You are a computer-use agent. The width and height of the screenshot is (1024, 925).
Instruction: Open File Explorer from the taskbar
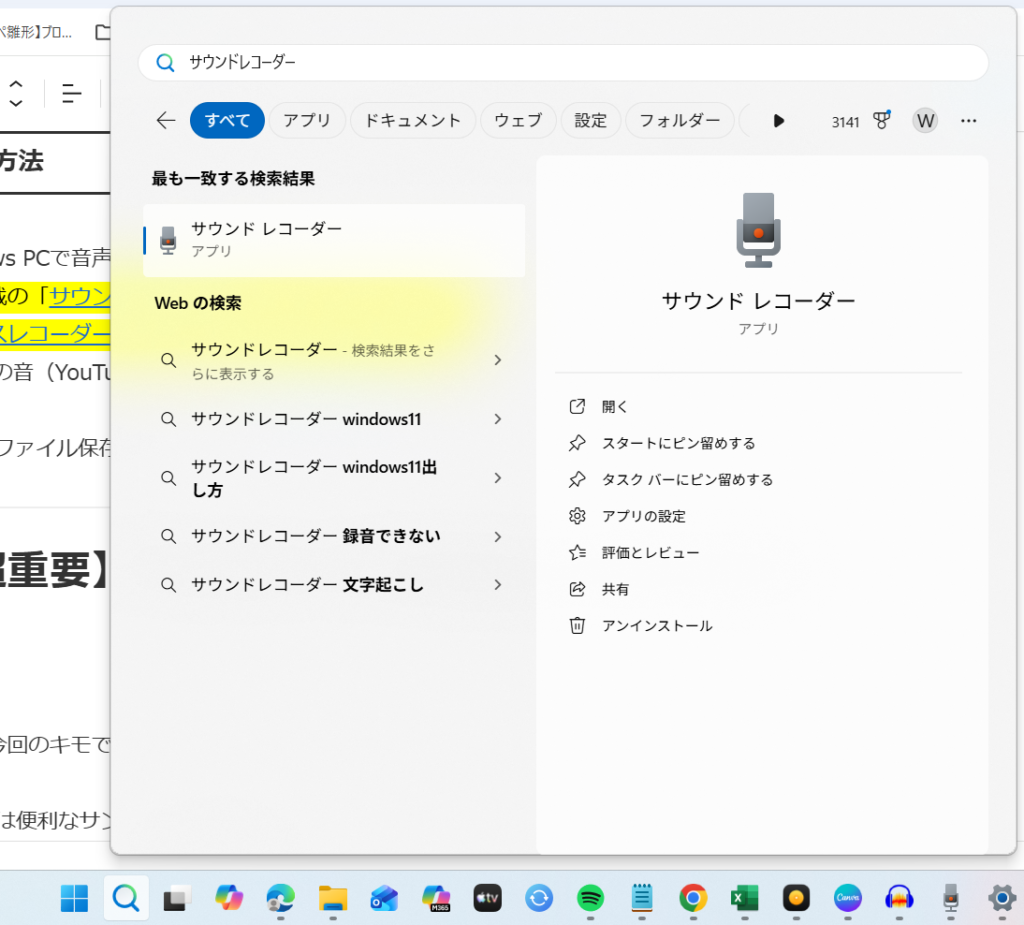(332, 898)
